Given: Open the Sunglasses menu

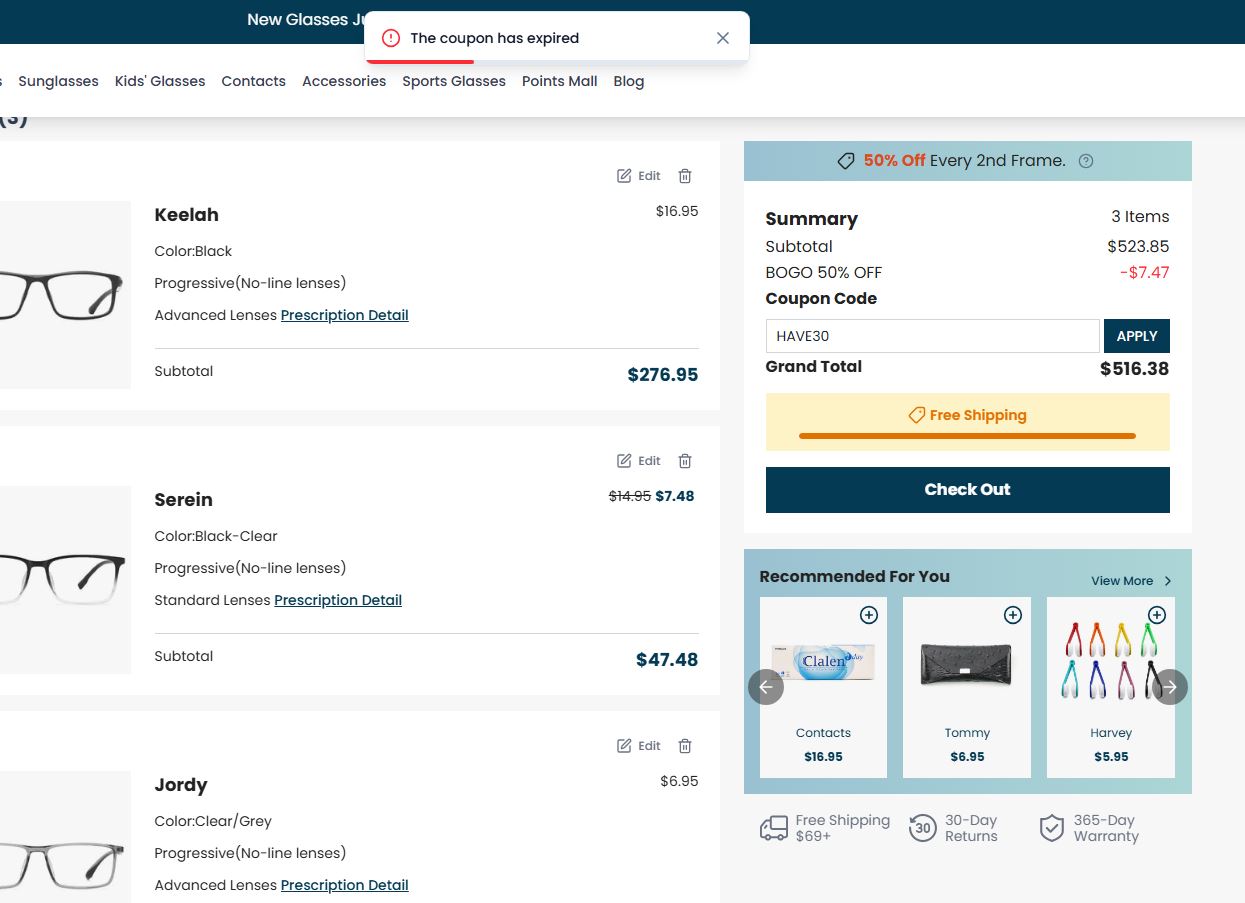Looking at the screenshot, I should click(58, 81).
